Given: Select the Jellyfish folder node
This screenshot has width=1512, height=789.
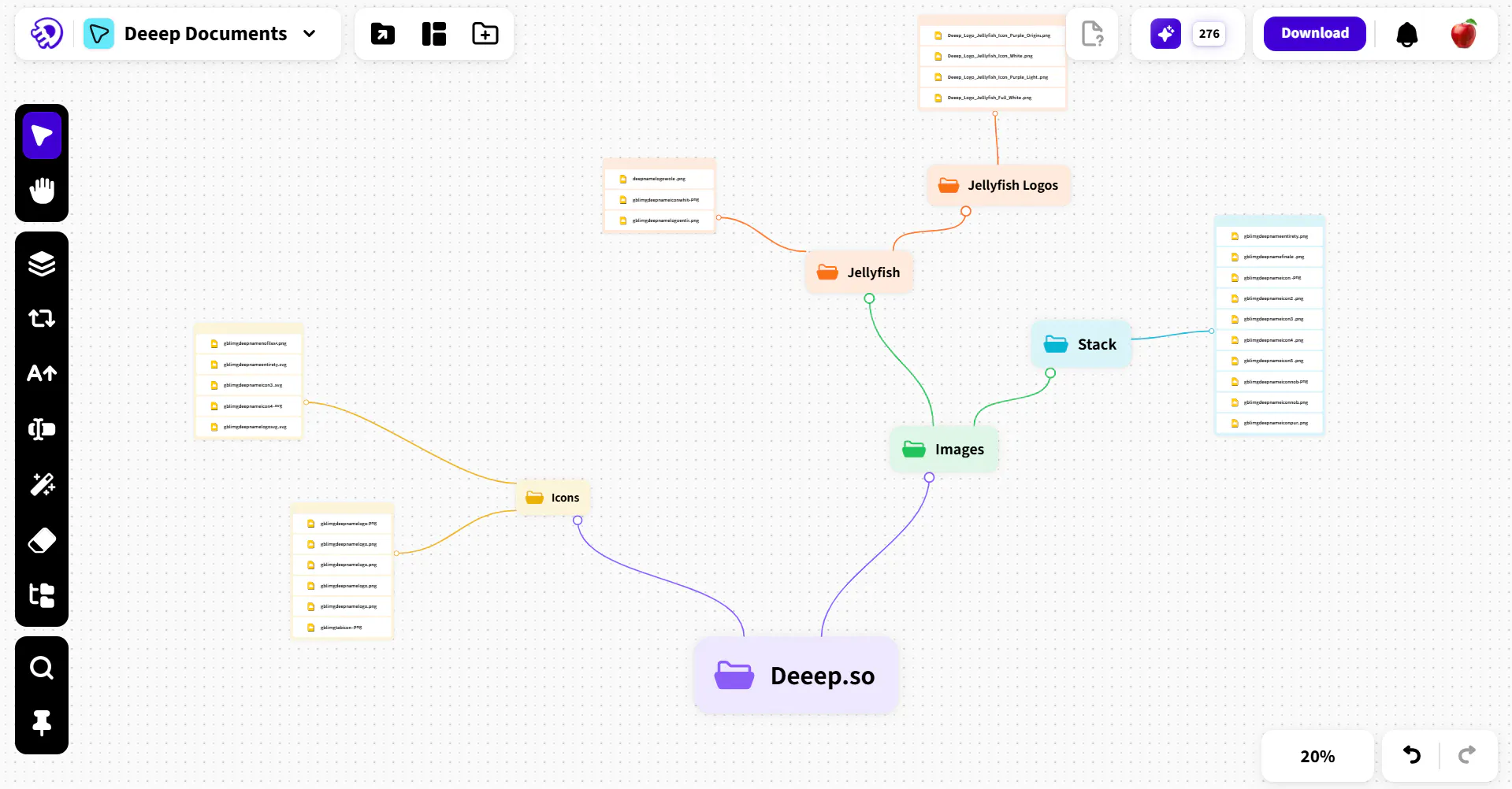Looking at the screenshot, I should tap(859, 272).
